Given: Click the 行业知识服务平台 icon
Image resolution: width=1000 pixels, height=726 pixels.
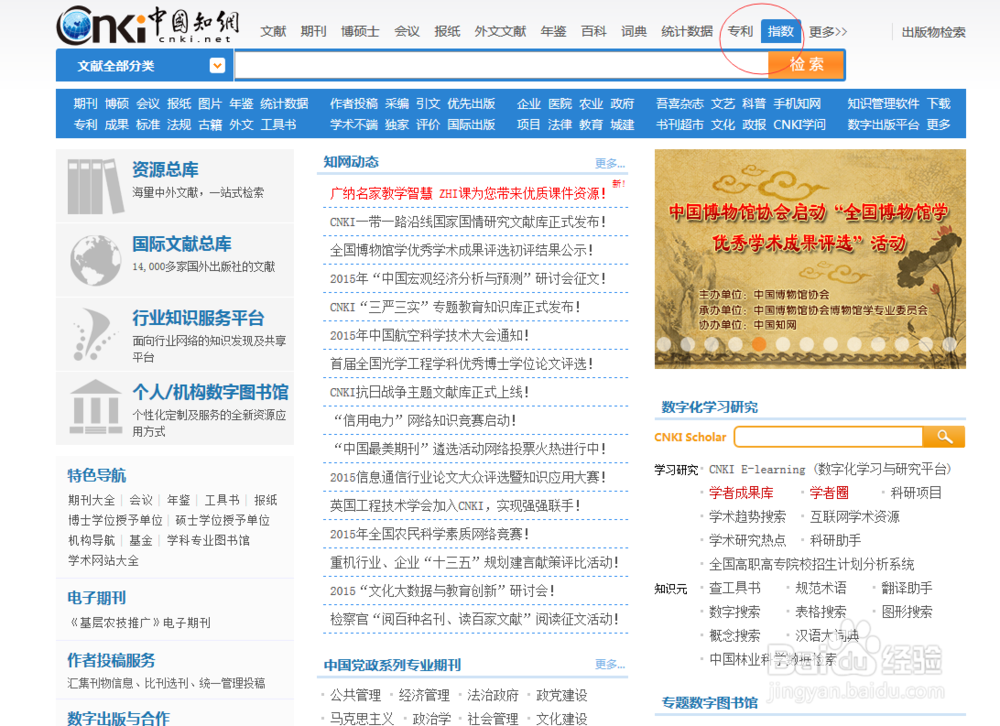Looking at the screenshot, I should pos(96,334).
